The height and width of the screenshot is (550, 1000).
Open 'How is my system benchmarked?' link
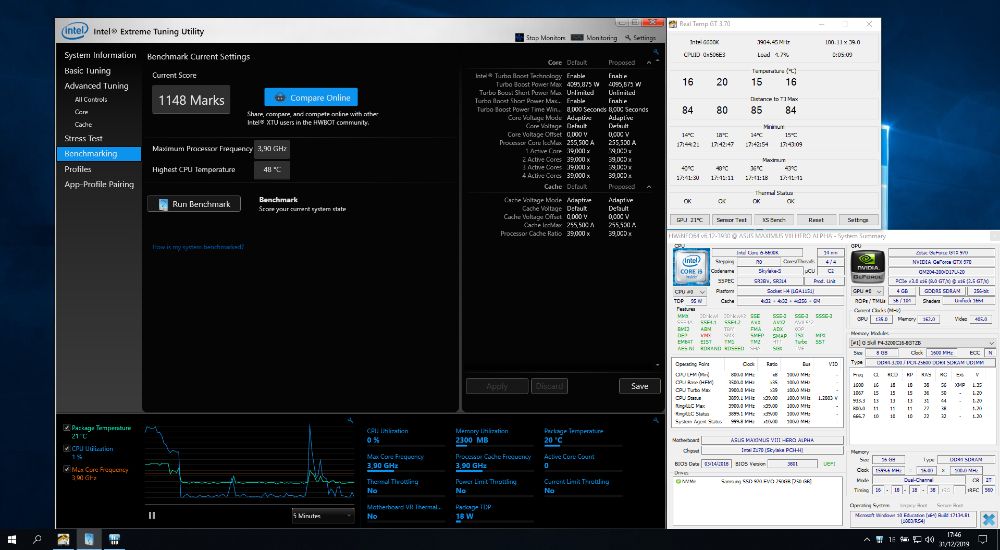tap(198, 247)
